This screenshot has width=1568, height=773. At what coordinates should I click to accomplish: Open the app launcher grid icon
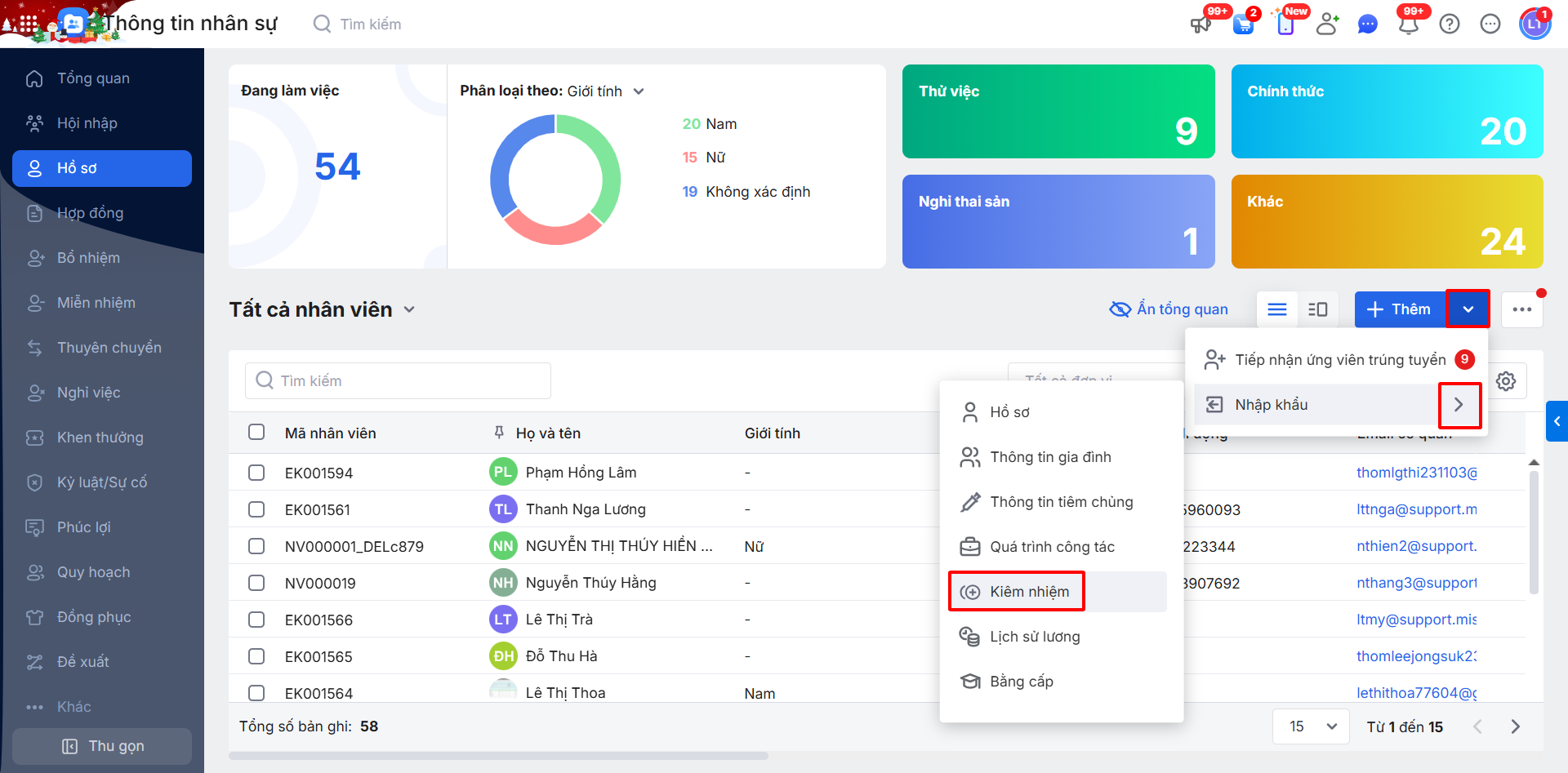[29, 24]
